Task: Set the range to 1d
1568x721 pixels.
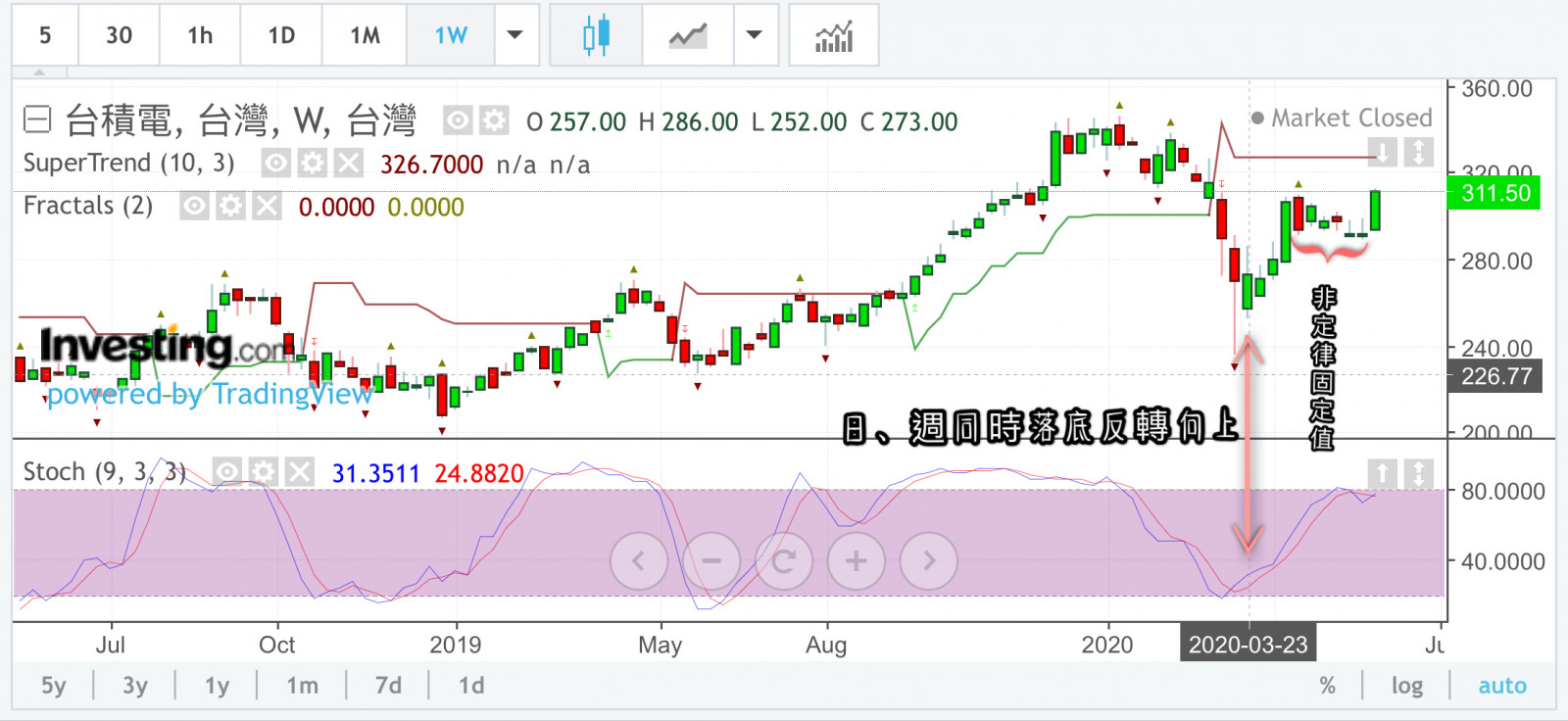Action: tap(471, 686)
